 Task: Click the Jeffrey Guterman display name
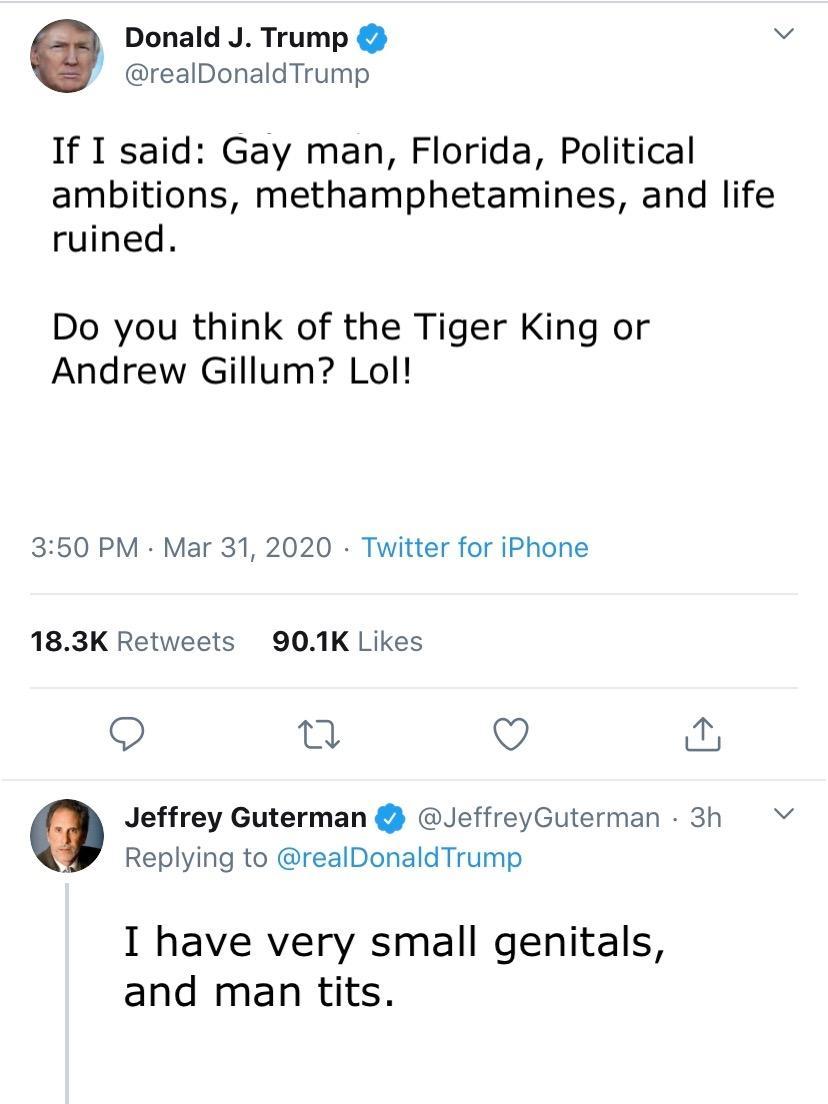(246, 818)
